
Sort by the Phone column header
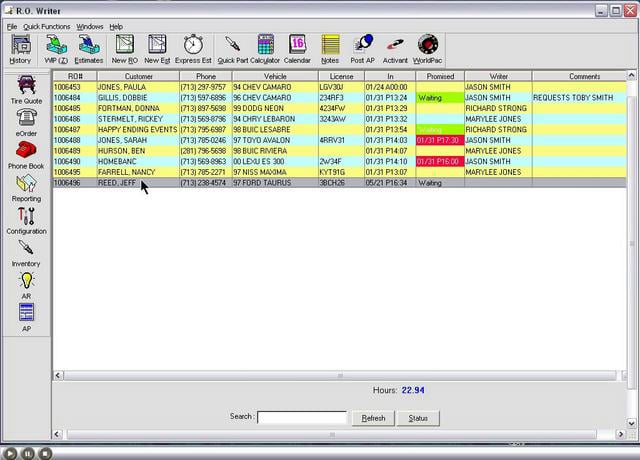(206, 76)
